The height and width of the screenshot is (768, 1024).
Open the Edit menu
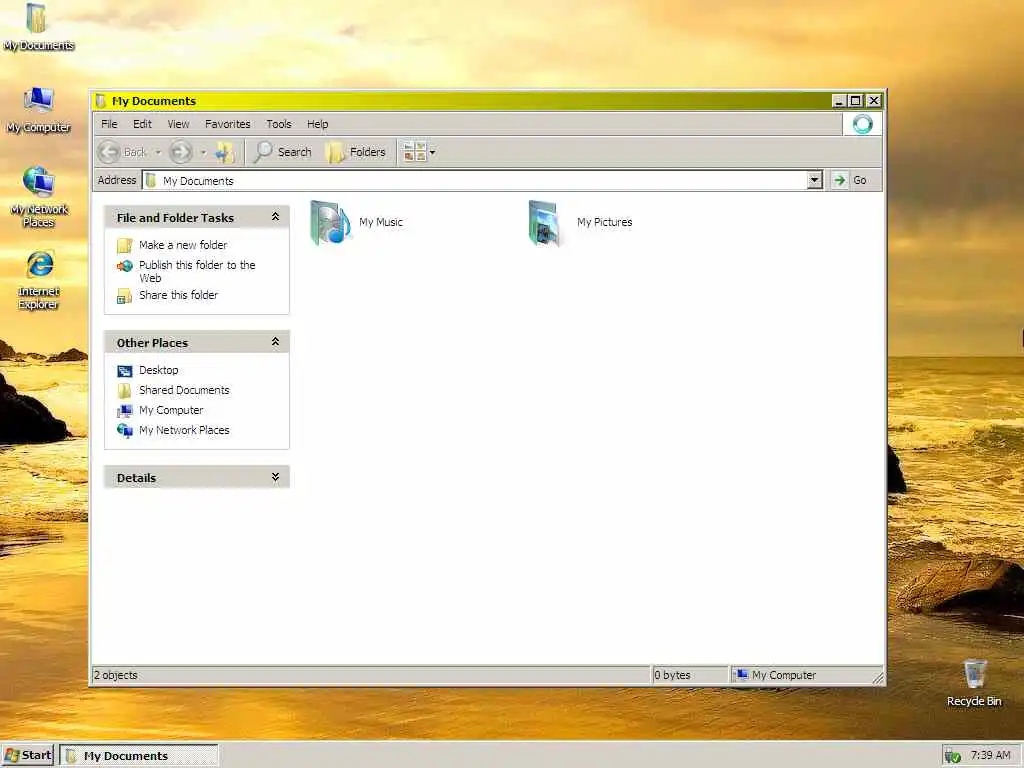[142, 124]
